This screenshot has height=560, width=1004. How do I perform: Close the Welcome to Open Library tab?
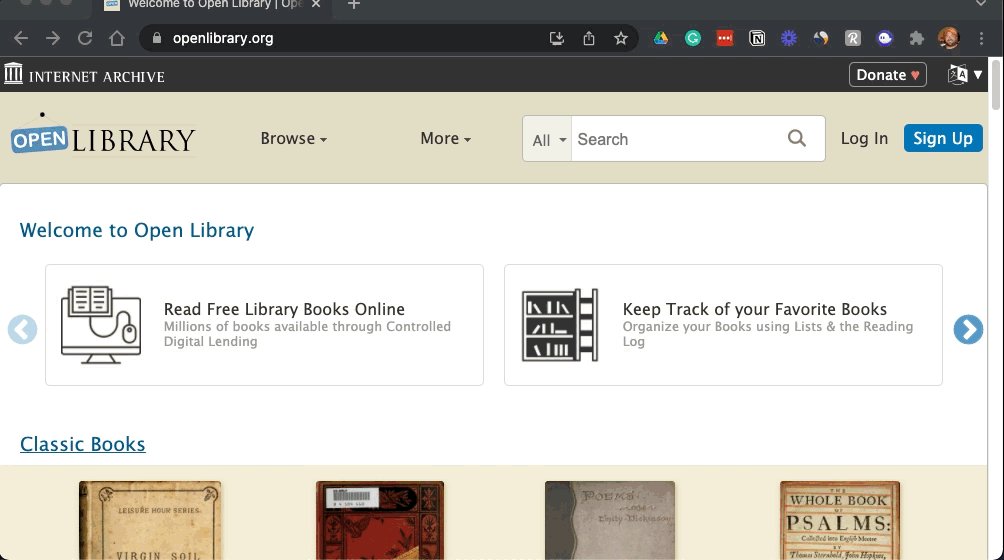(x=316, y=4)
